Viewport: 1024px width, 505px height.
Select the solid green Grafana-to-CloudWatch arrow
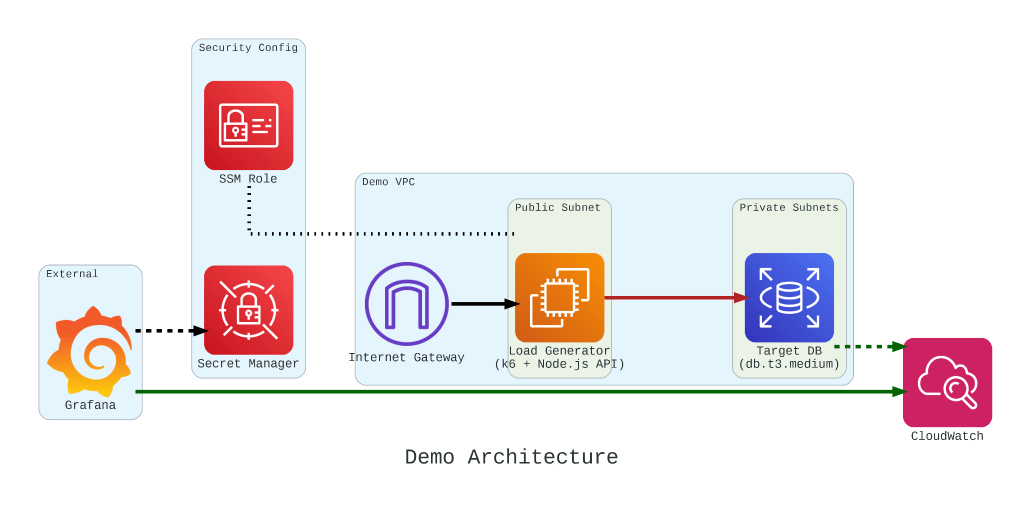tap(500, 391)
